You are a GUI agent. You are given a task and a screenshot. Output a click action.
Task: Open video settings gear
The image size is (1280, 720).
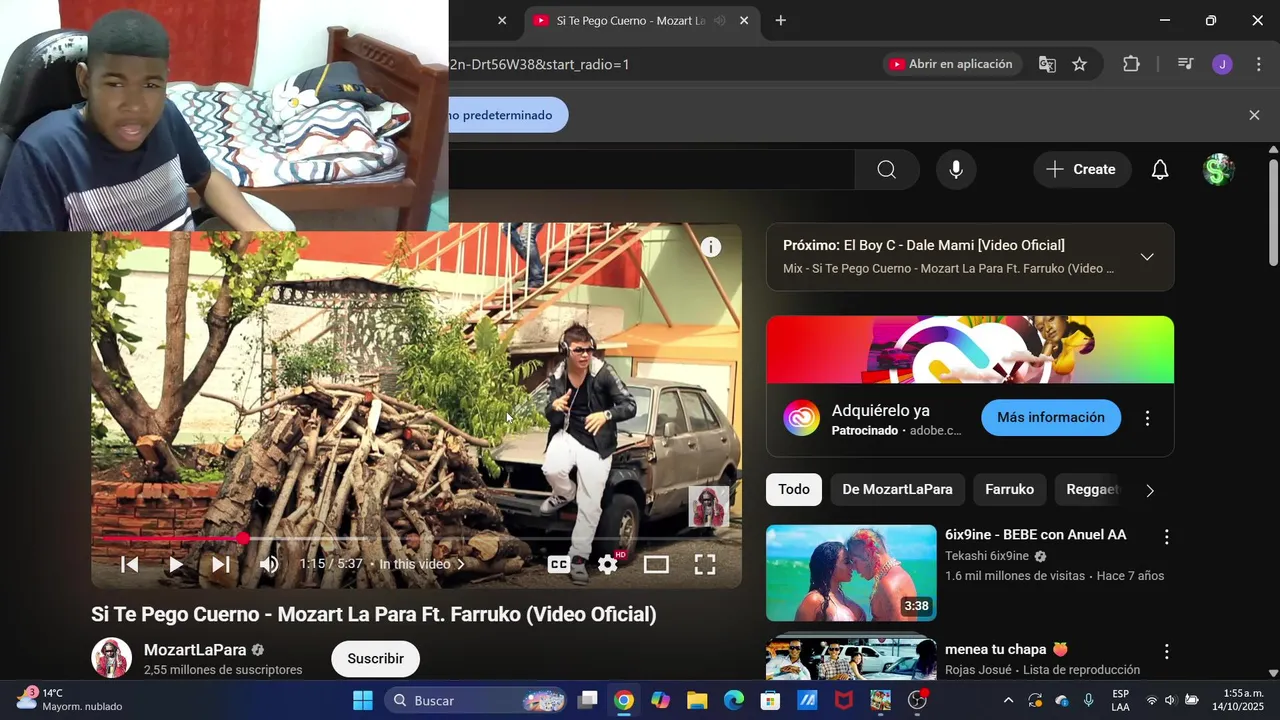pos(608,564)
